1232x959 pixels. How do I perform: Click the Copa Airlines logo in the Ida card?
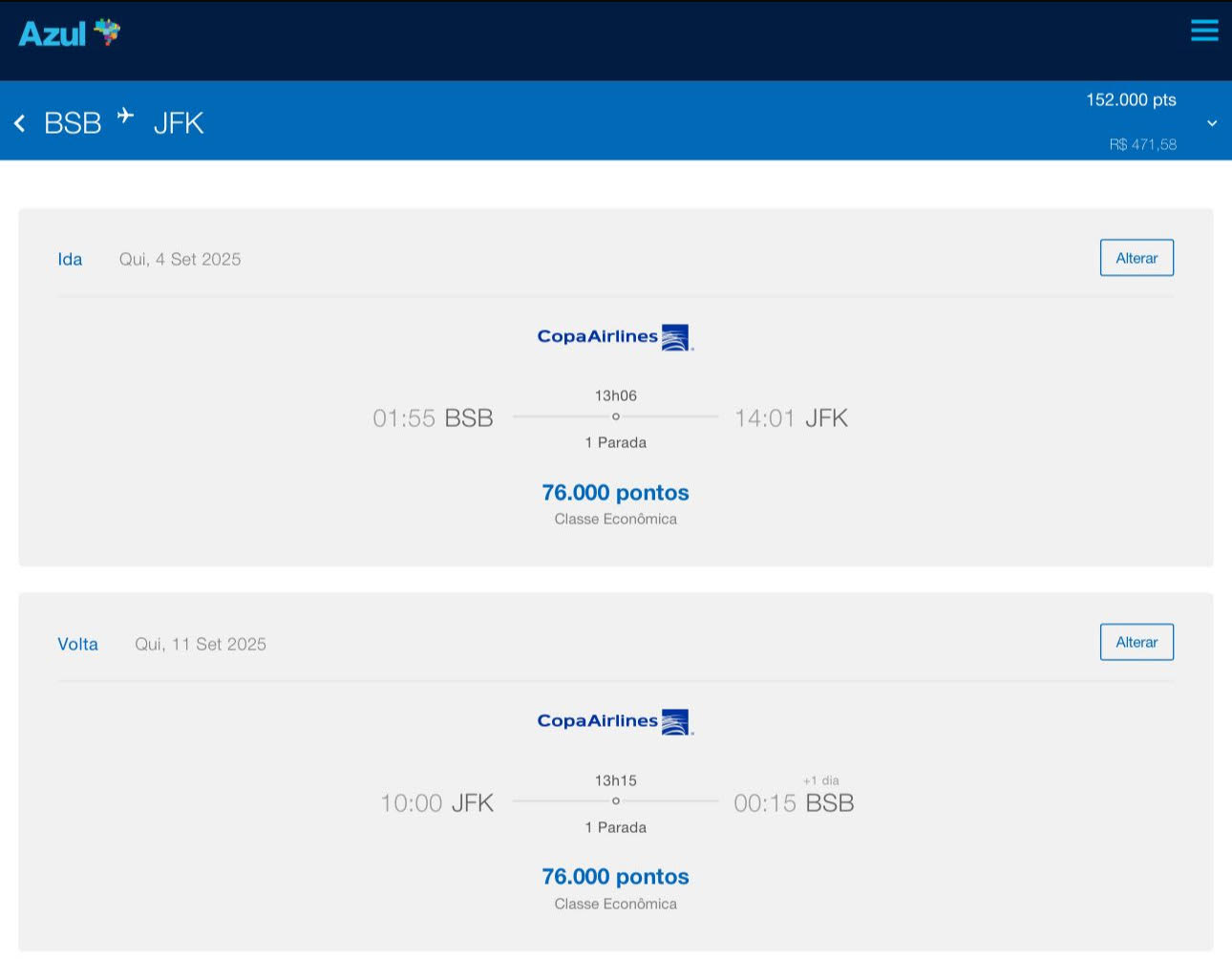(615, 337)
